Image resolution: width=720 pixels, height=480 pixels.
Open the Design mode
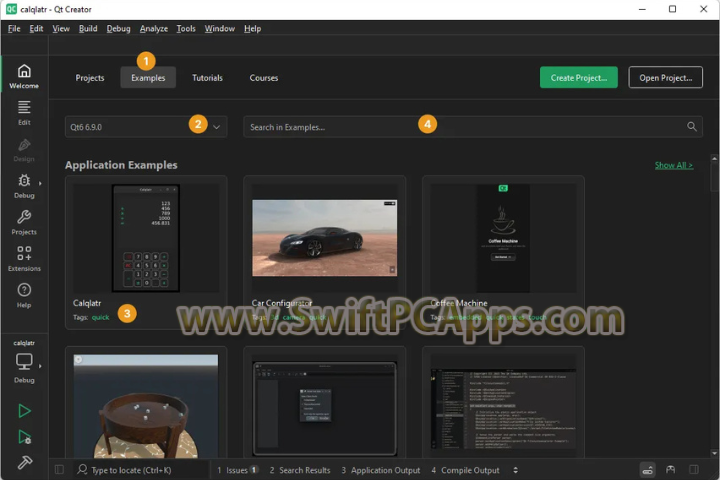24,150
